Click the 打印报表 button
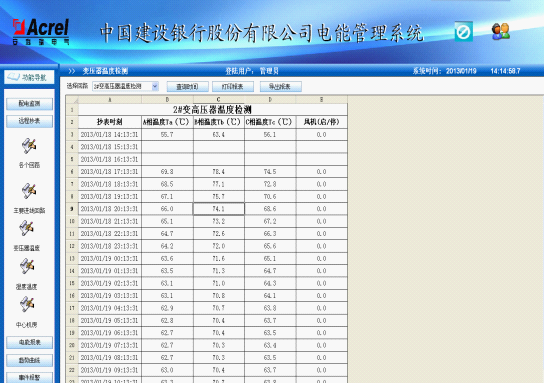 click(233, 86)
